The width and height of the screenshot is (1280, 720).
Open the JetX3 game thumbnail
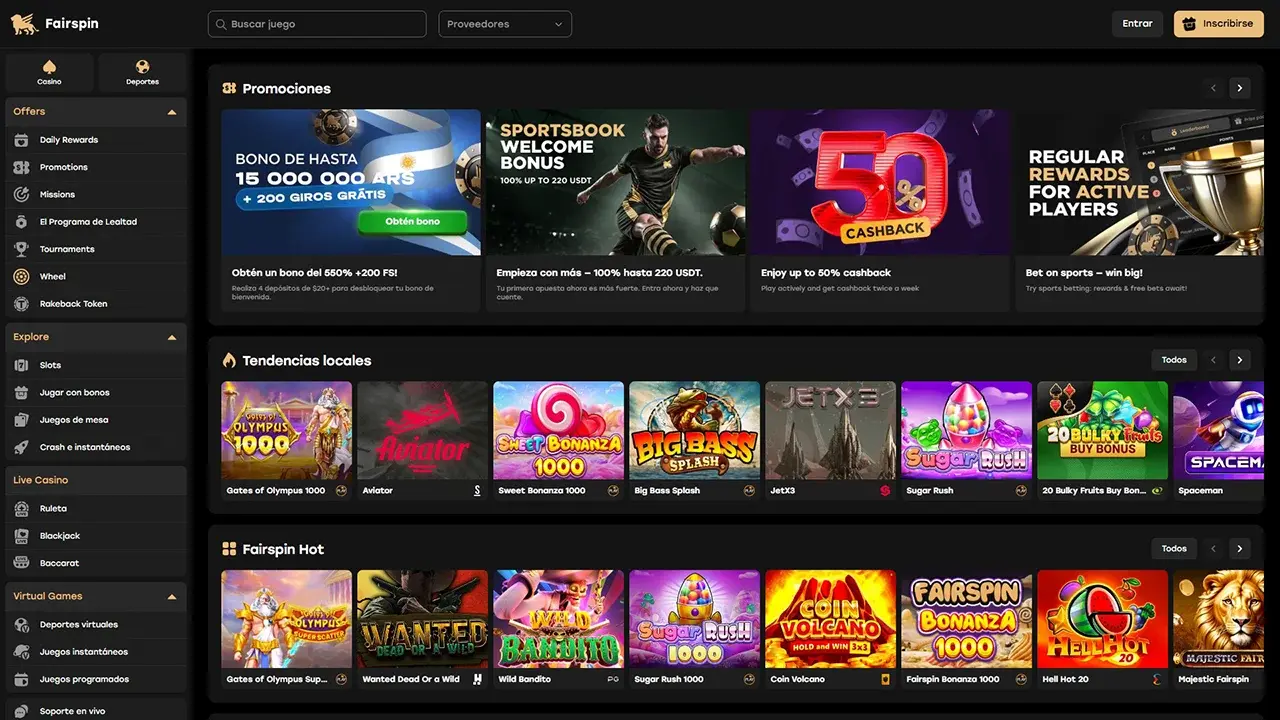pyautogui.click(x=830, y=431)
